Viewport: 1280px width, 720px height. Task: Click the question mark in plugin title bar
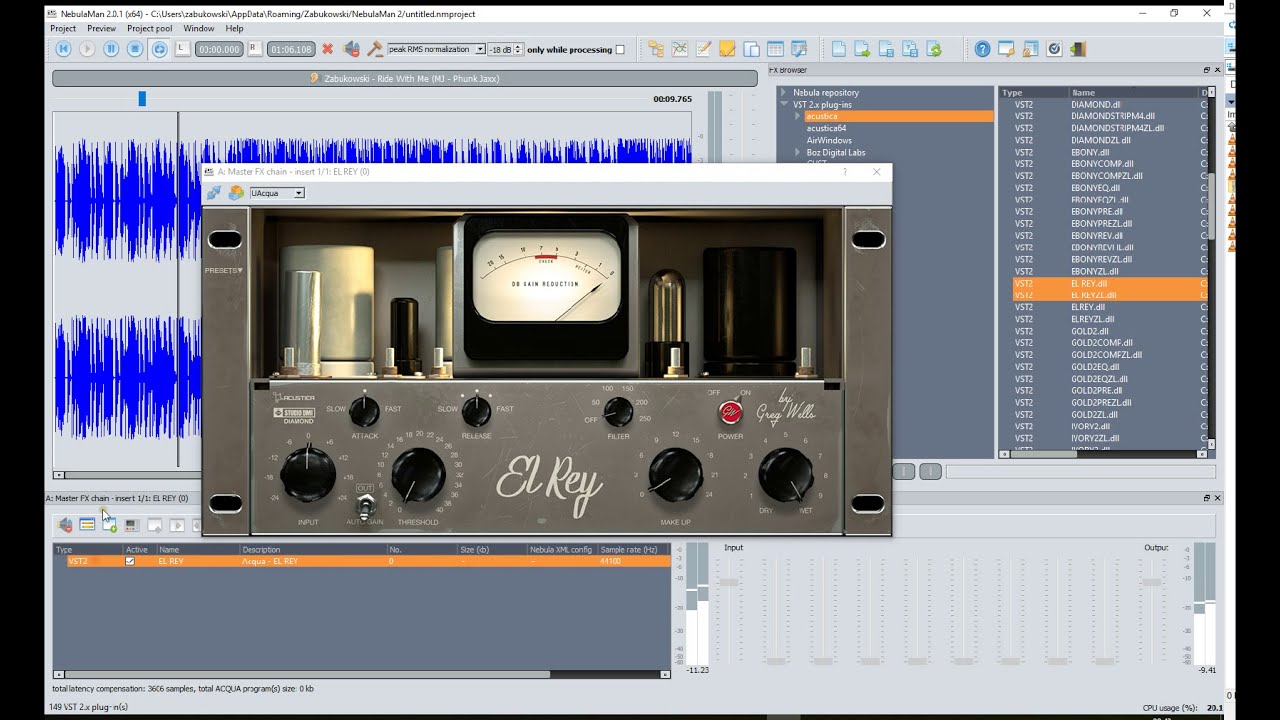[845, 172]
